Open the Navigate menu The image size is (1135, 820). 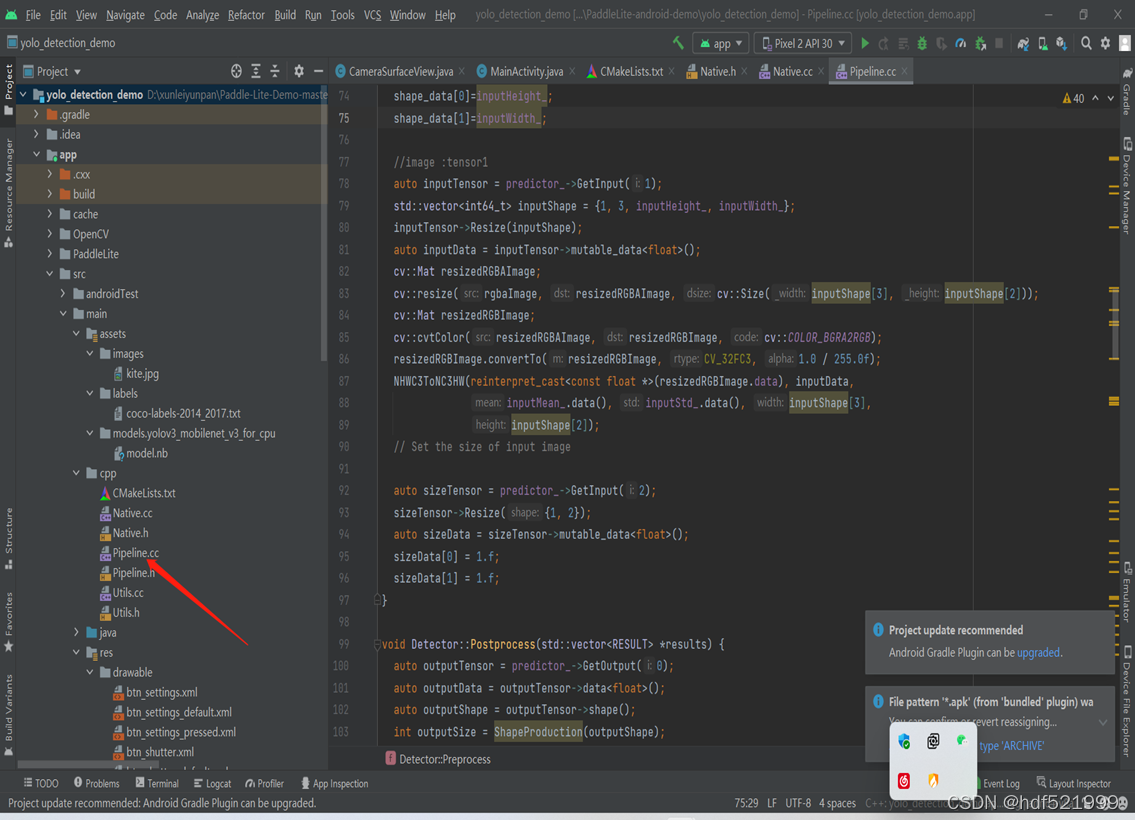[x=125, y=14]
